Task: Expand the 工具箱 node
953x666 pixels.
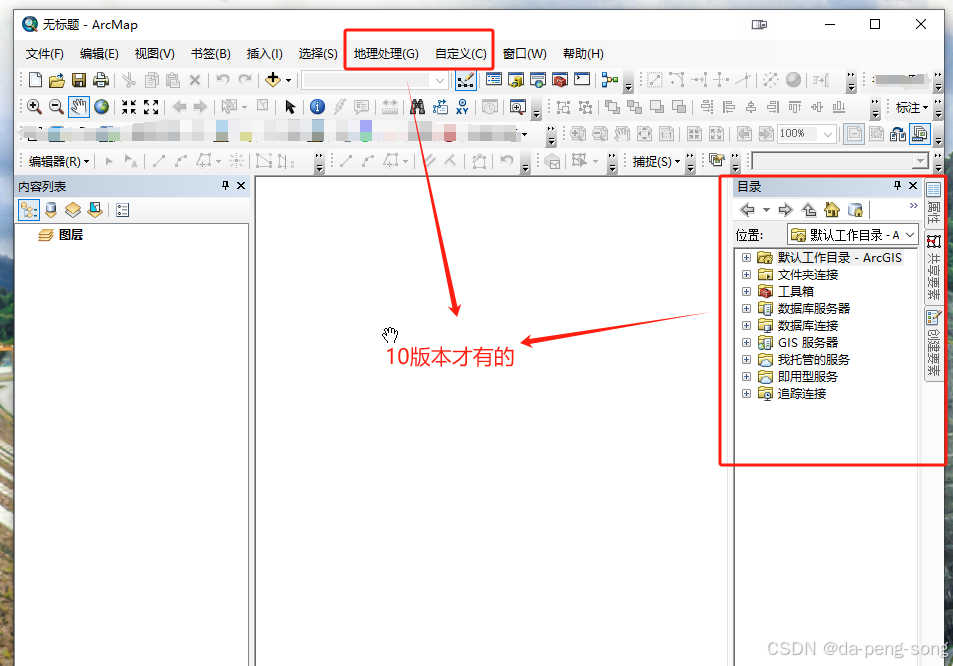Action: (x=746, y=292)
